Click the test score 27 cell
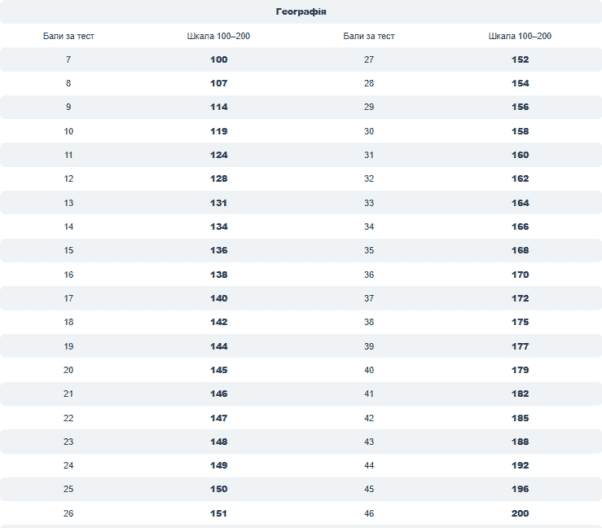The width and height of the screenshot is (602, 528). pos(368,60)
